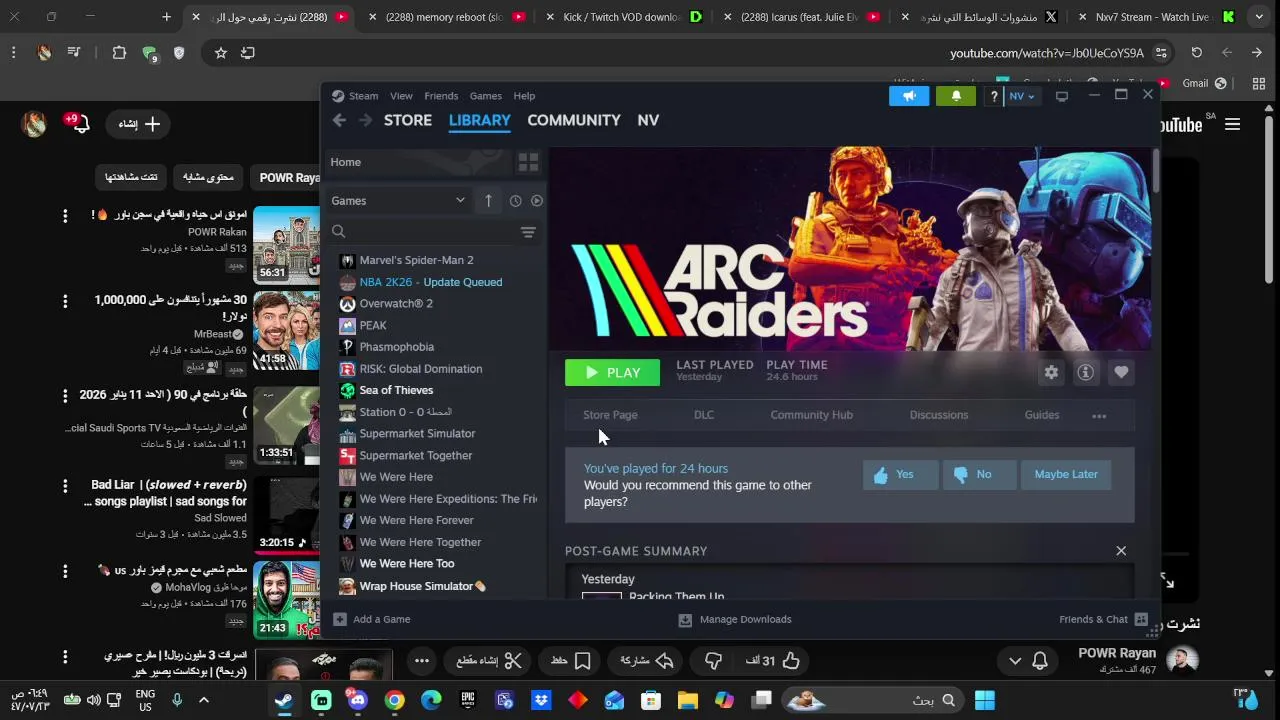Screen dimensions: 1280x720
Task: Open the NV profile tab
Action: tap(648, 120)
